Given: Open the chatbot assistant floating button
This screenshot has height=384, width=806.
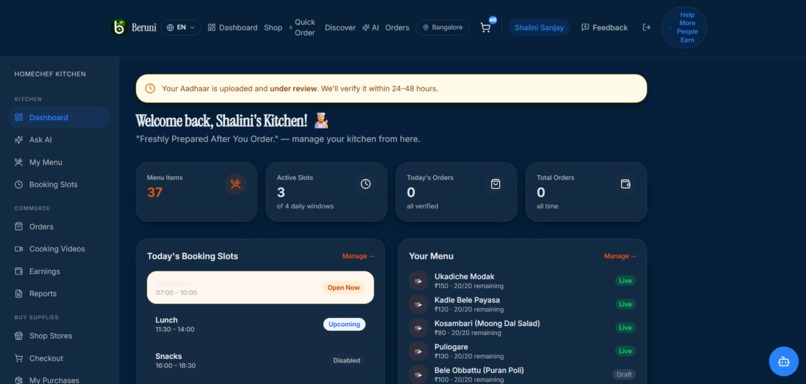Looking at the screenshot, I should 783,361.
